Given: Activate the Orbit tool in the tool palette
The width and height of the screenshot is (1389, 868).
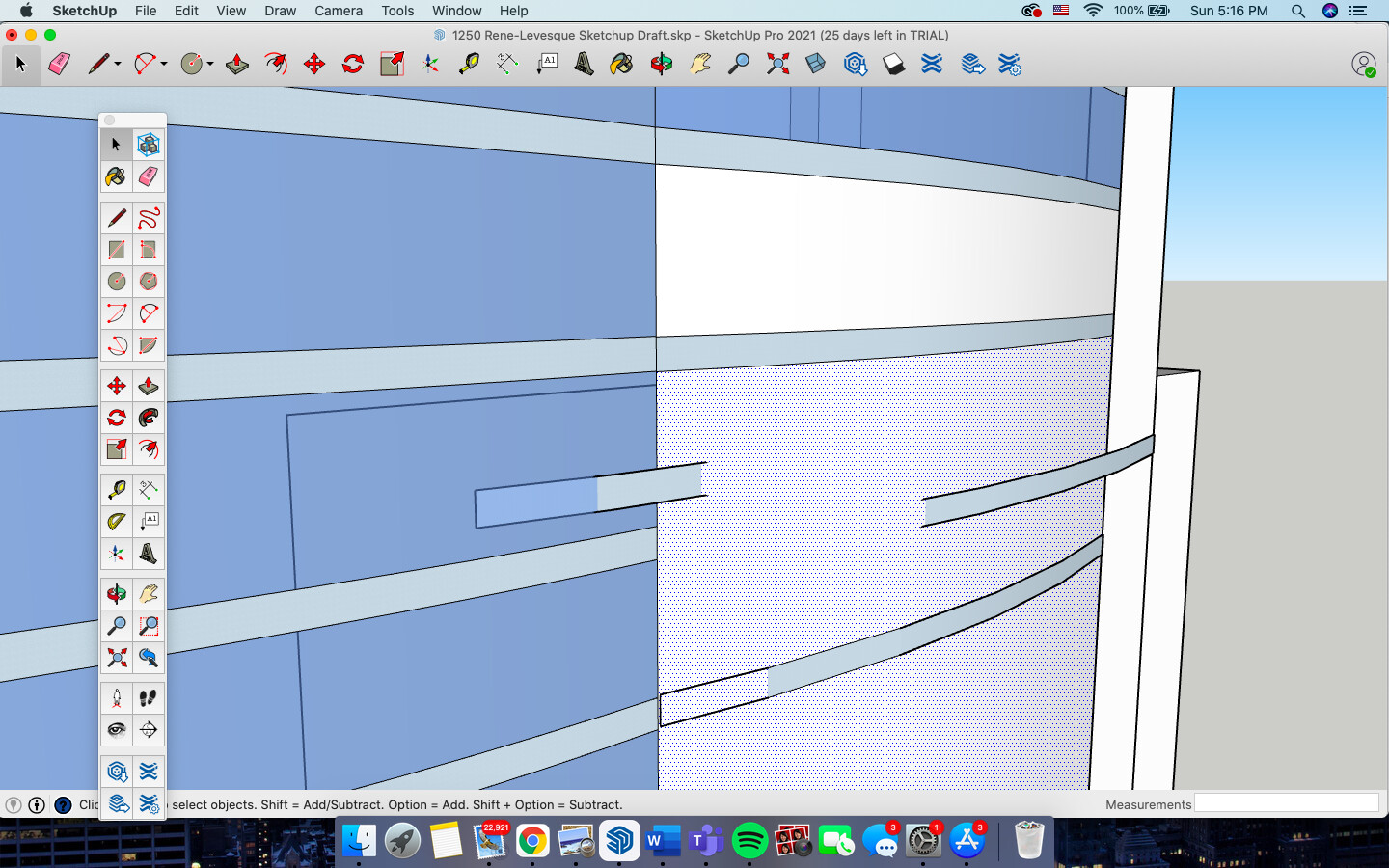Looking at the screenshot, I should coord(116,593).
